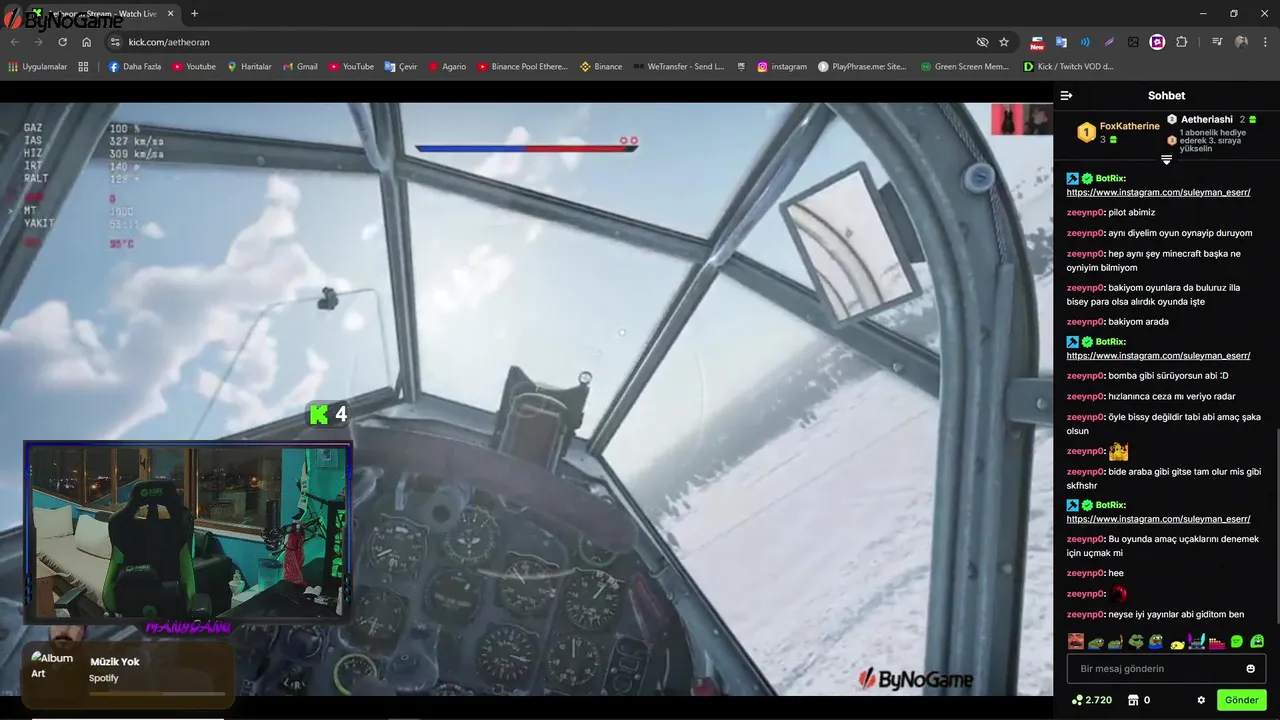Open the Çevir translate bookmark
1280x720 pixels.
401,67
